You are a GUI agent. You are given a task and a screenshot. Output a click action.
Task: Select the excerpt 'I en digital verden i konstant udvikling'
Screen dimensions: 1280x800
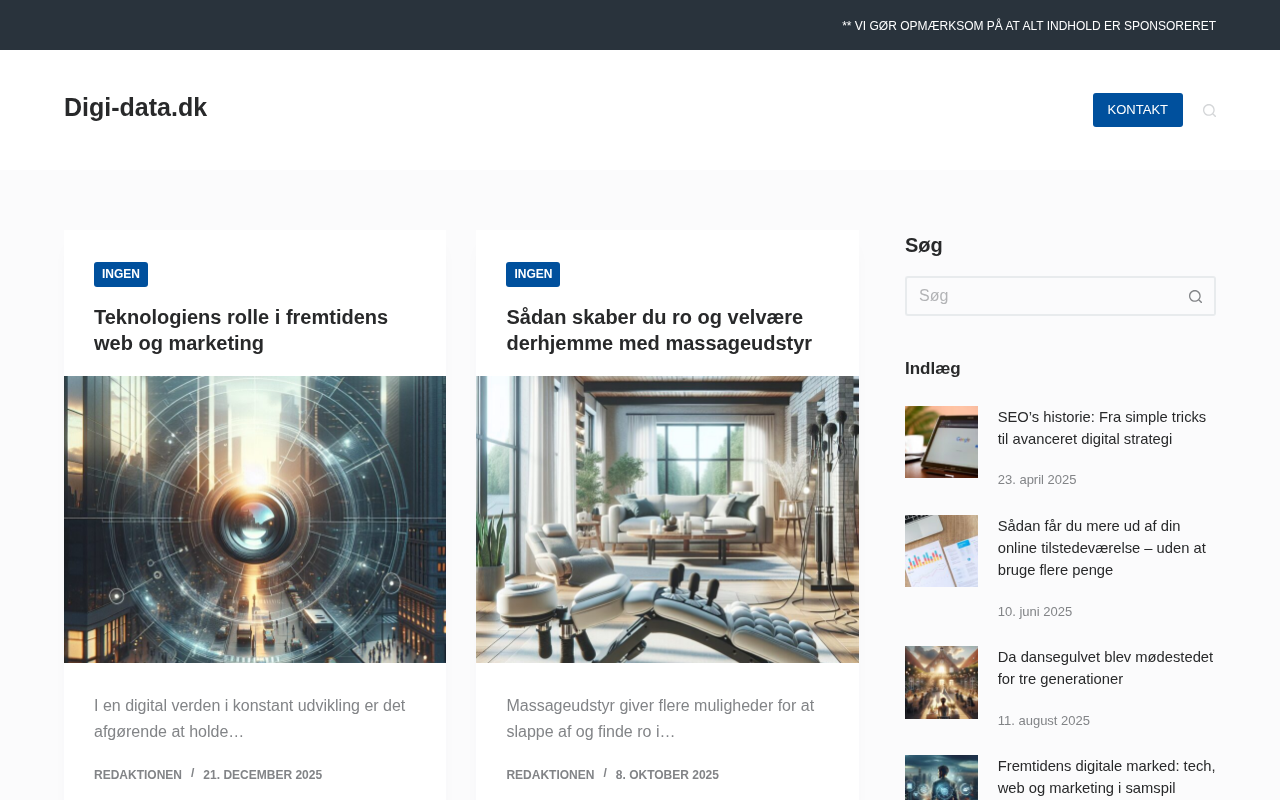click(250, 719)
